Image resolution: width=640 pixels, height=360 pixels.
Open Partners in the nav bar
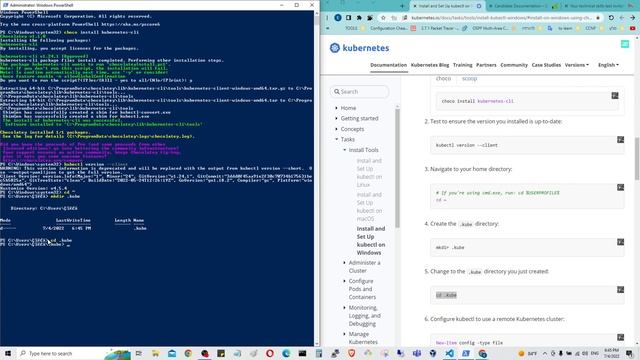(x=486, y=65)
